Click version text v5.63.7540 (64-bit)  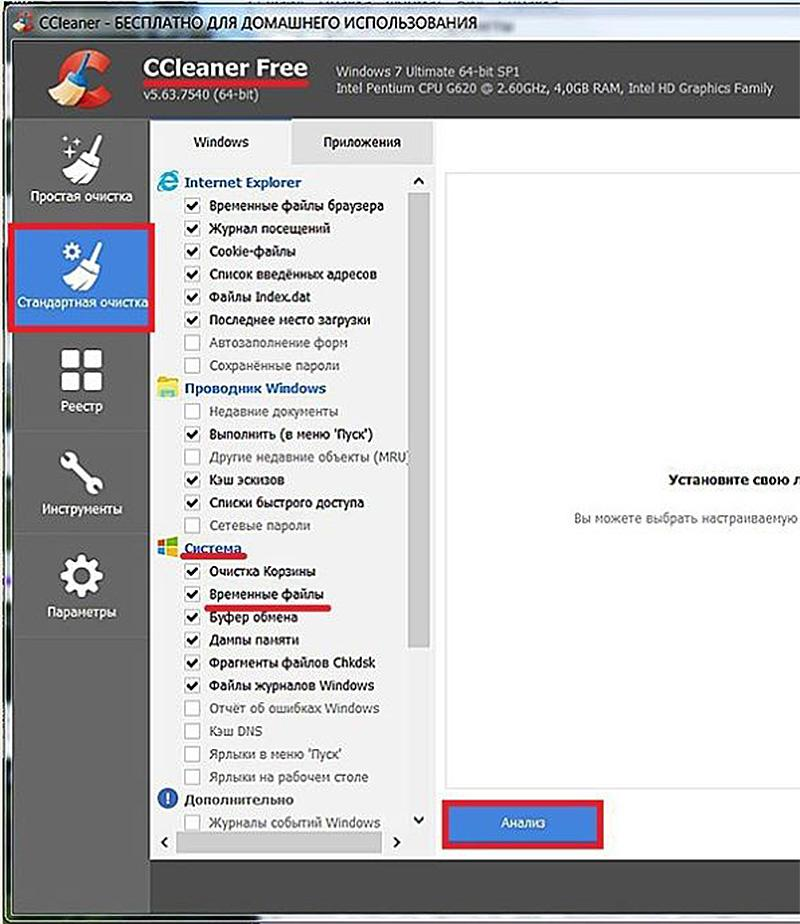[201, 94]
